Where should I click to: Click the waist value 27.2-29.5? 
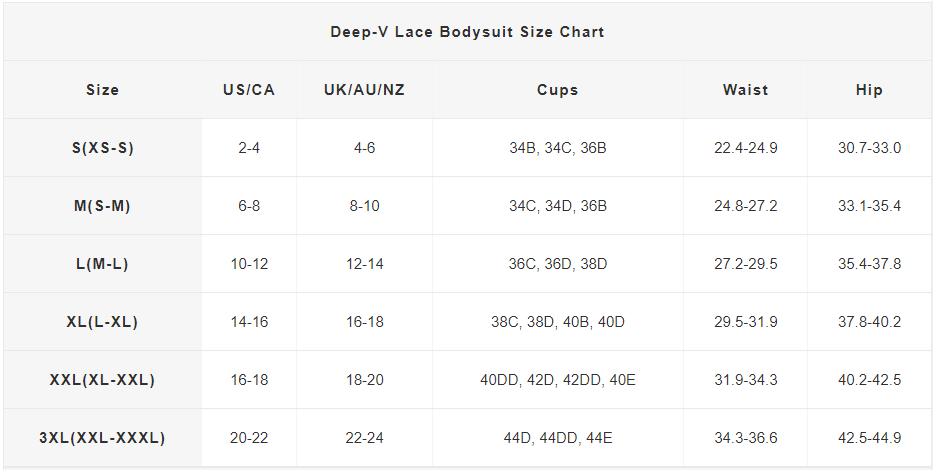point(746,264)
